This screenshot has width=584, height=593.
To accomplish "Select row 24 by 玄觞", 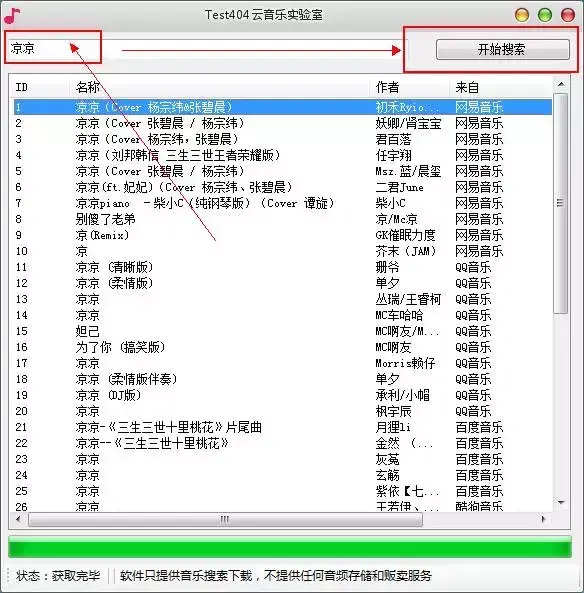I will click(283, 475).
